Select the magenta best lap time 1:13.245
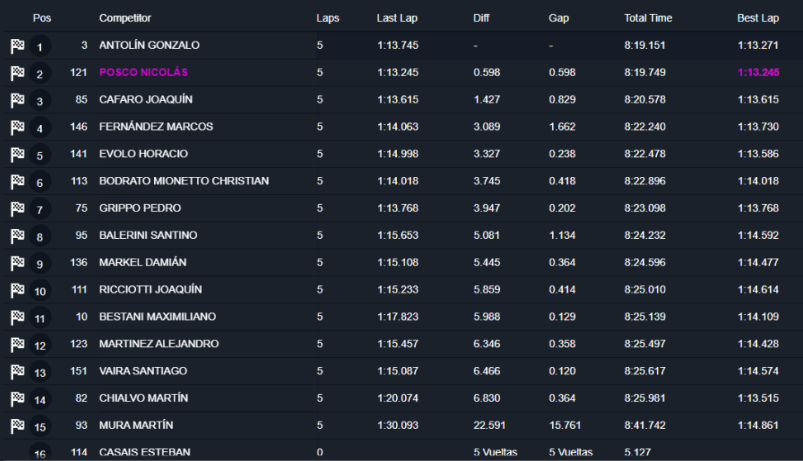Viewport: 803px width, 461px height. [x=758, y=72]
